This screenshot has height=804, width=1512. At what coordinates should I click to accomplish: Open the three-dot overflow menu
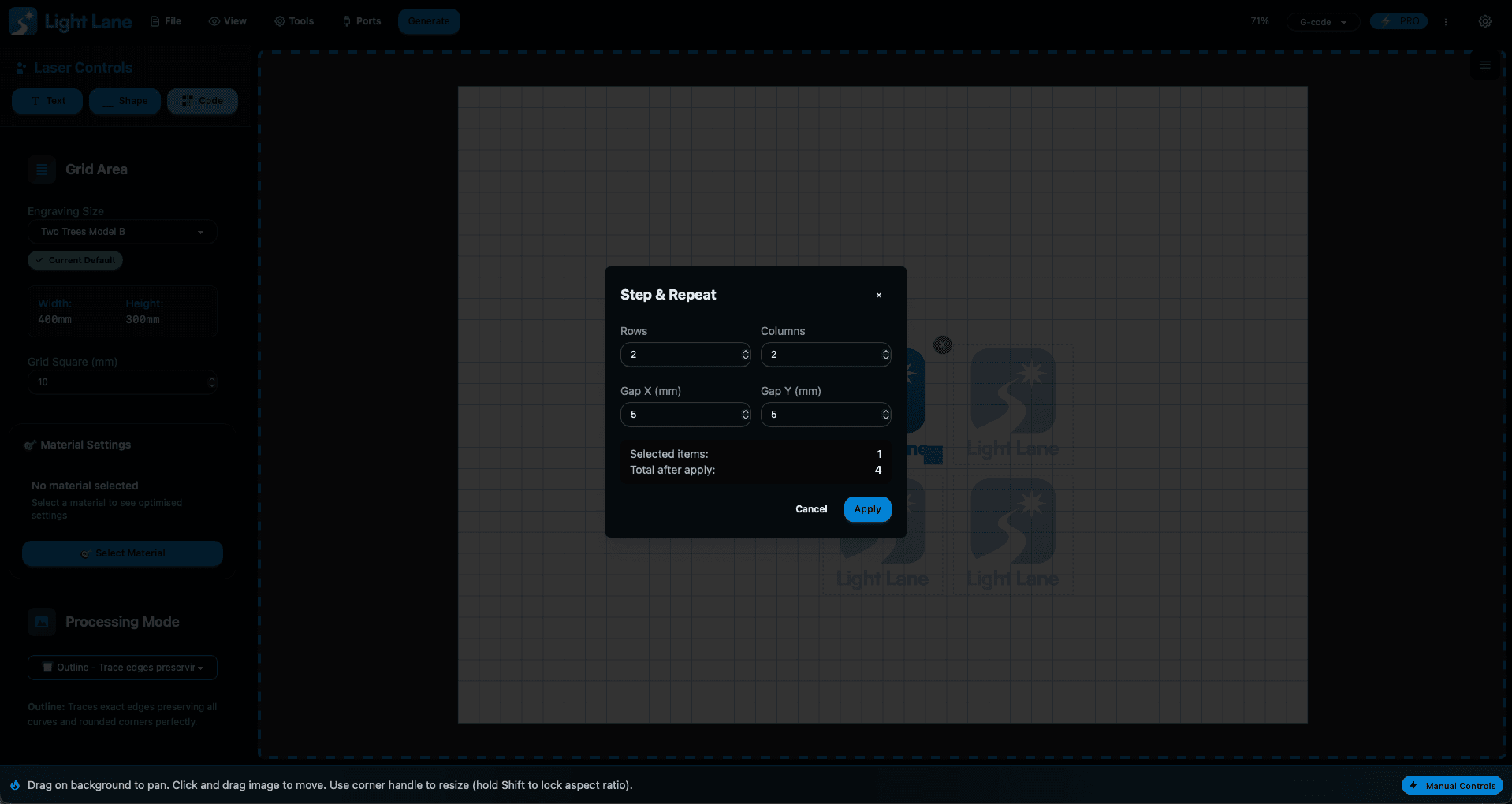click(1447, 21)
